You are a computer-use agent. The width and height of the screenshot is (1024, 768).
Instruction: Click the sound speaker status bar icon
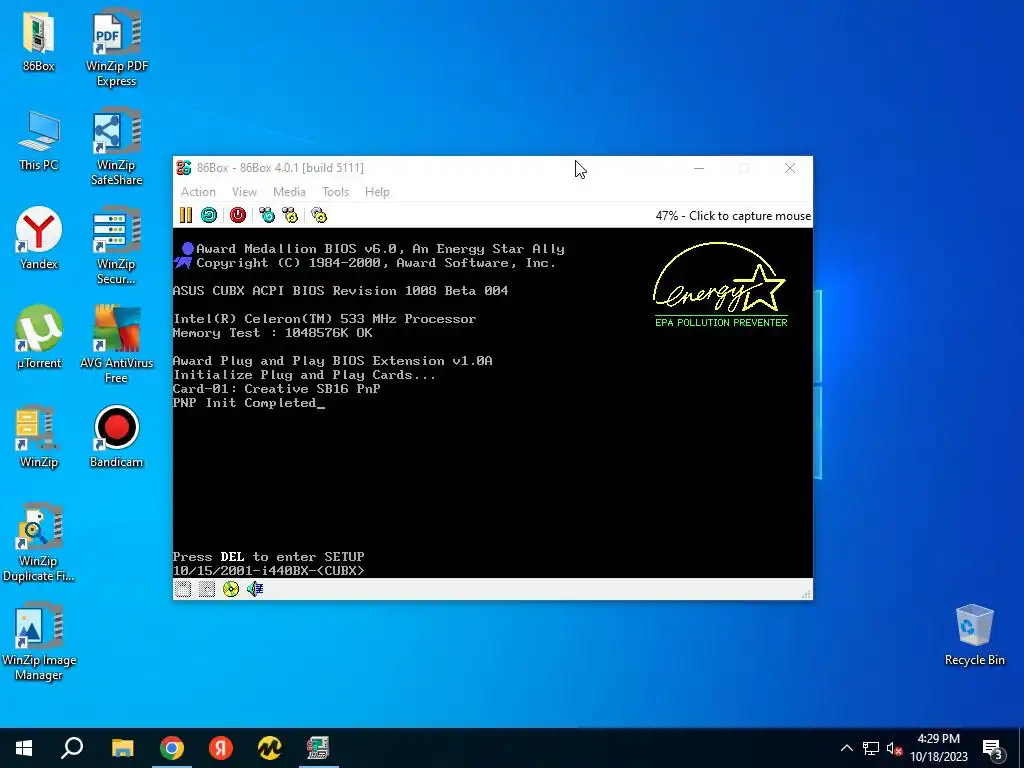tap(255, 589)
